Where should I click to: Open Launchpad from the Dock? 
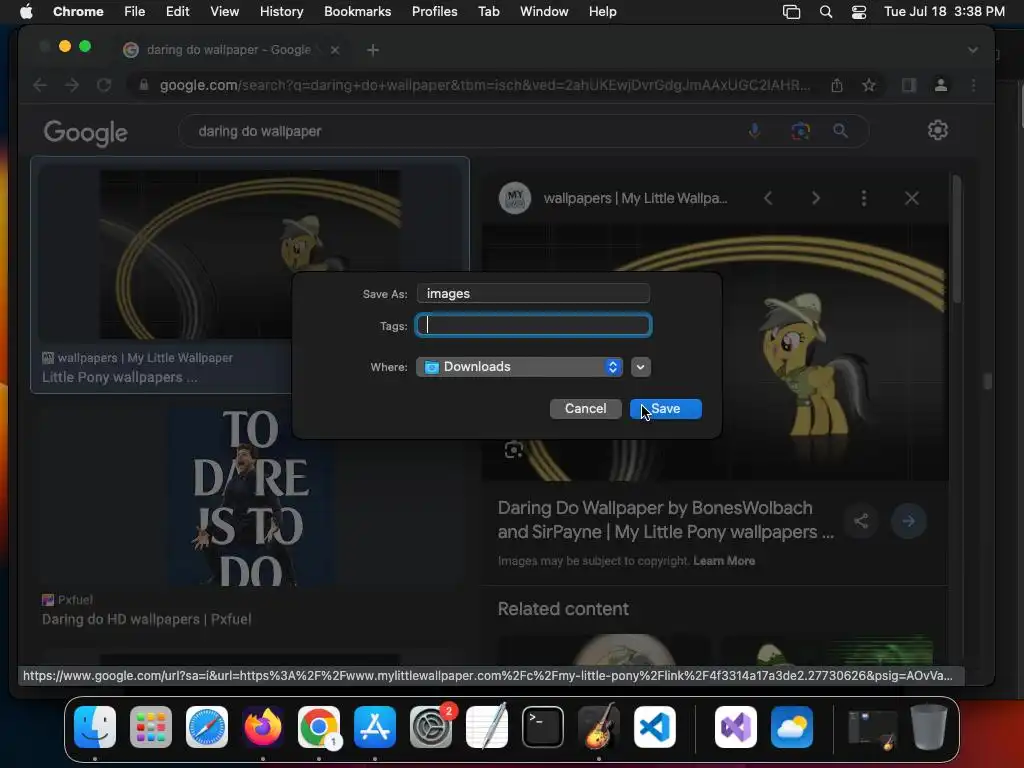(151, 727)
